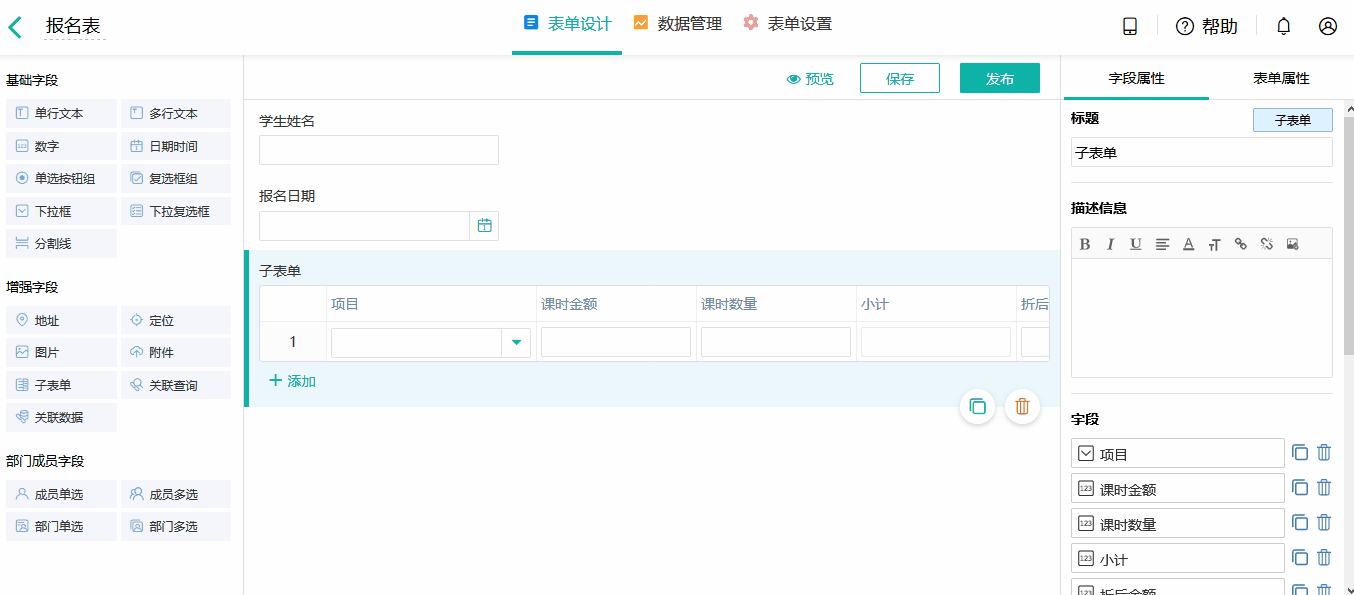This screenshot has width=1354, height=595.
Task: Toggle underline in the 描述信息 editor
Action: [1135, 243]
